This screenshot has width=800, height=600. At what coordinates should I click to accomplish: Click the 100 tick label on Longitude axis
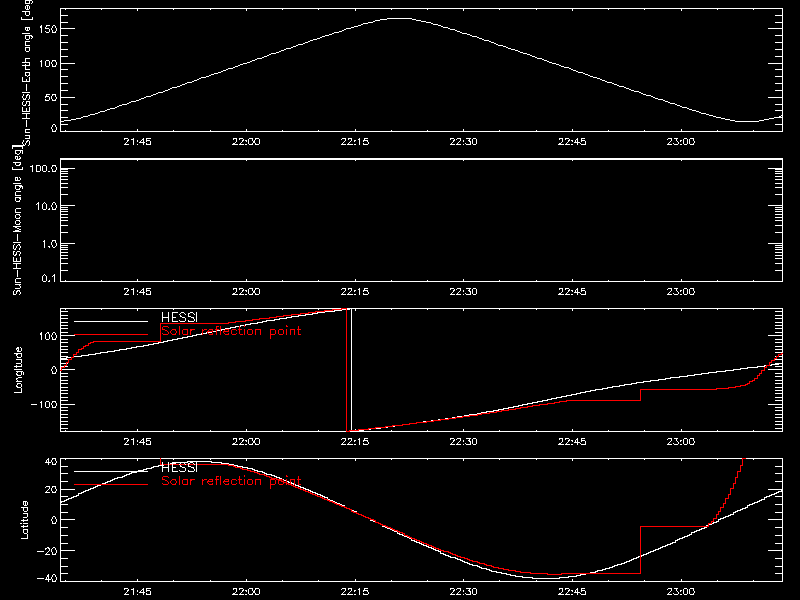pos(48,336)
